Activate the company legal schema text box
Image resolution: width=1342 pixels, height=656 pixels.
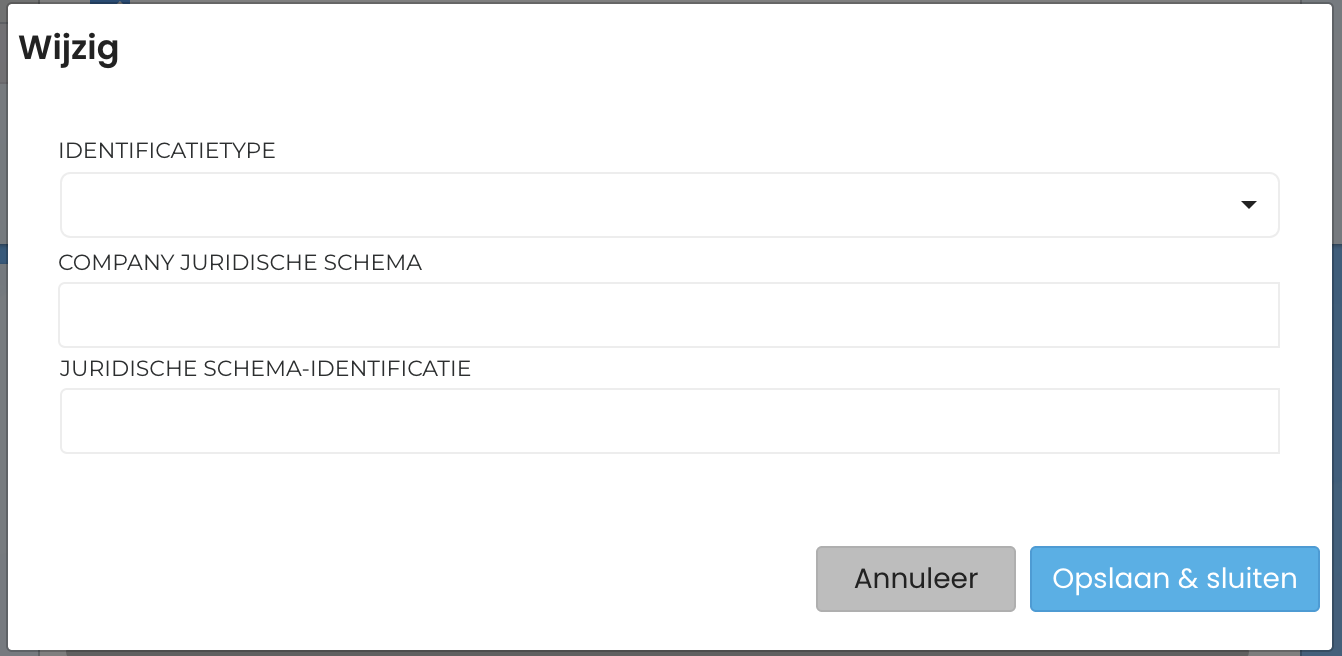coord(669,315)
